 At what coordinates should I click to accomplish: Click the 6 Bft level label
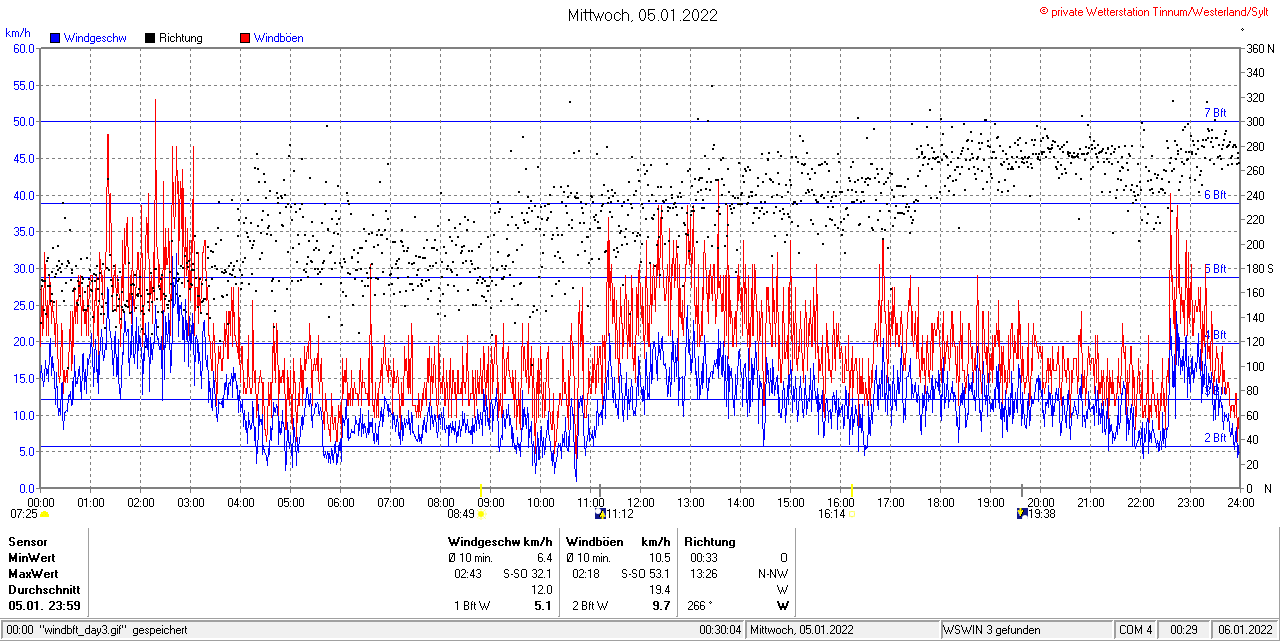[1215, 195]
